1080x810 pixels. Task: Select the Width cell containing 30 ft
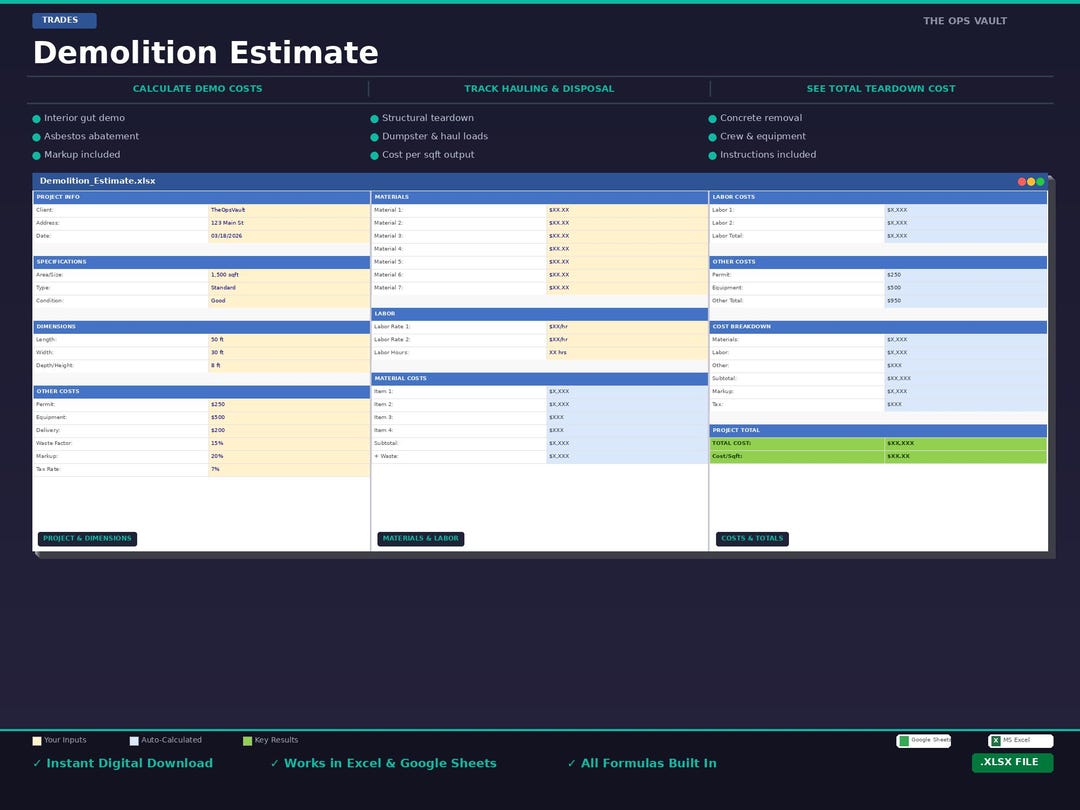click(289, 353)
